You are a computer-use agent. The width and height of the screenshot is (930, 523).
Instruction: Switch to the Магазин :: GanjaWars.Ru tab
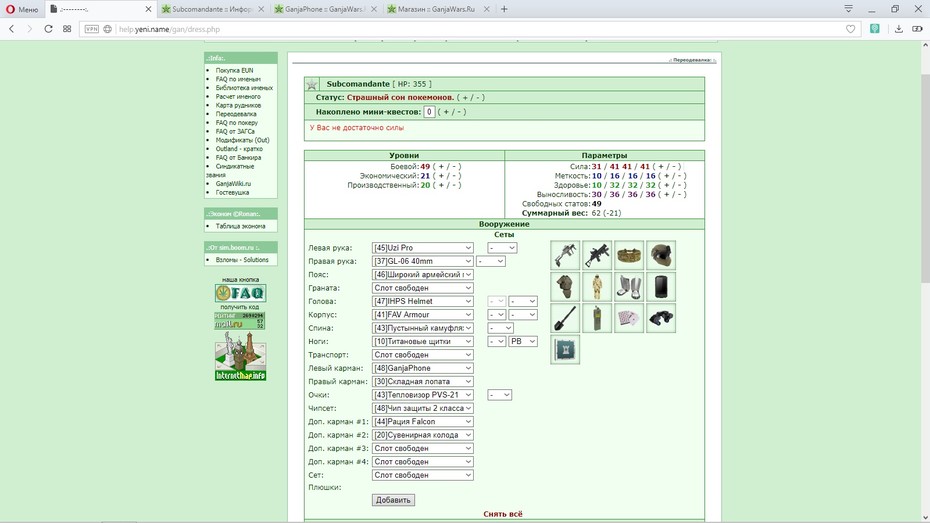[437, 9]
